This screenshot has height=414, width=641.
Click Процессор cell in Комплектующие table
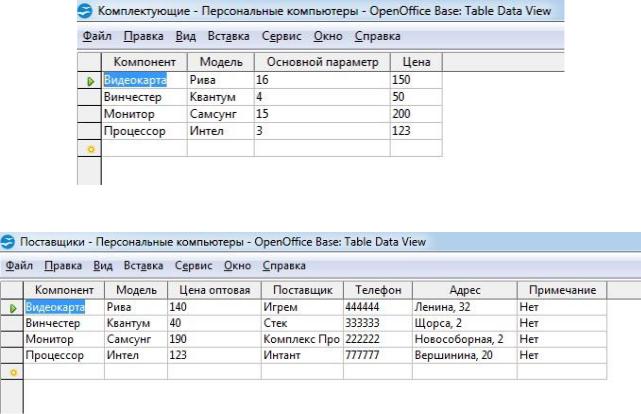[x=145, y=131]
